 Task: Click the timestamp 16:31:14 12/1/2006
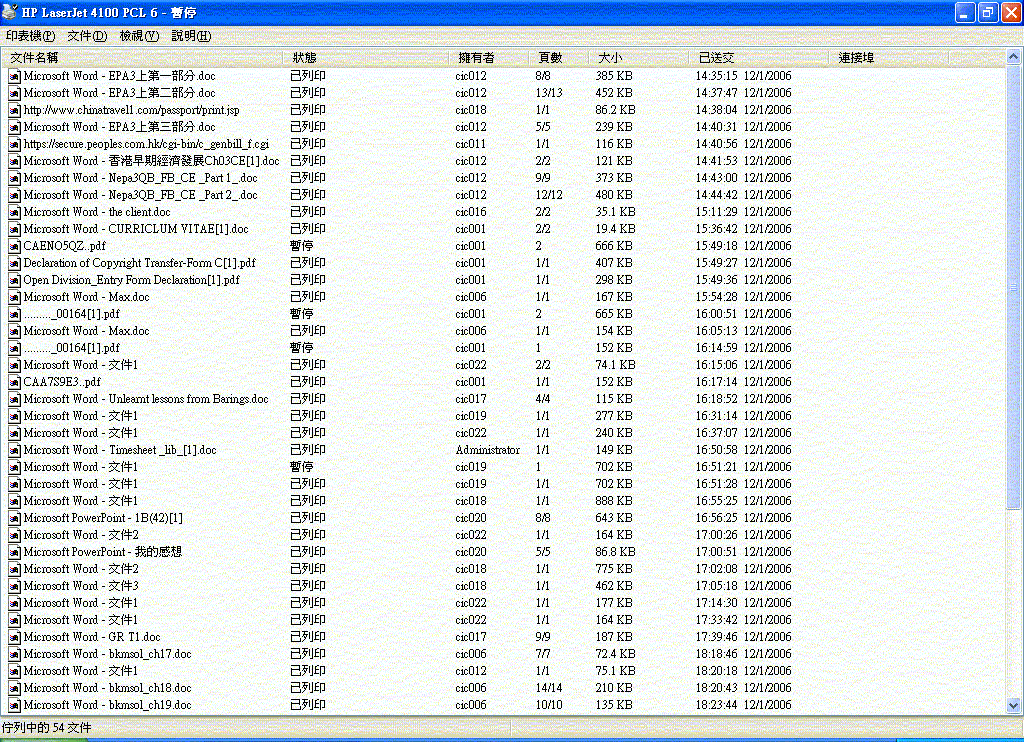tap(743, 416)
